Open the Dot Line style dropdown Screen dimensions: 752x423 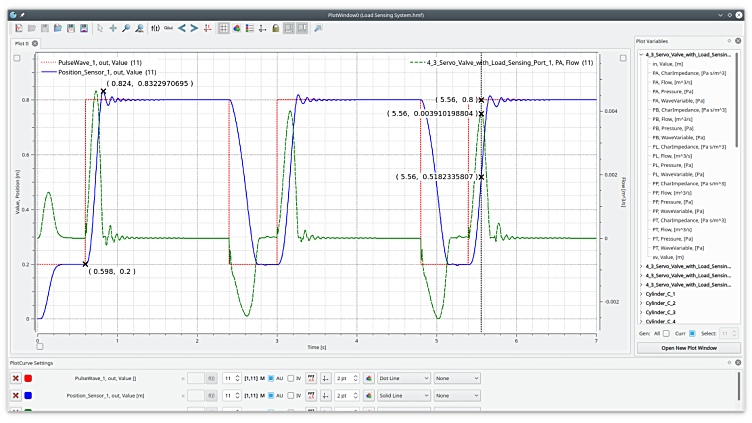pyautogui.click(x=404, y=378)
